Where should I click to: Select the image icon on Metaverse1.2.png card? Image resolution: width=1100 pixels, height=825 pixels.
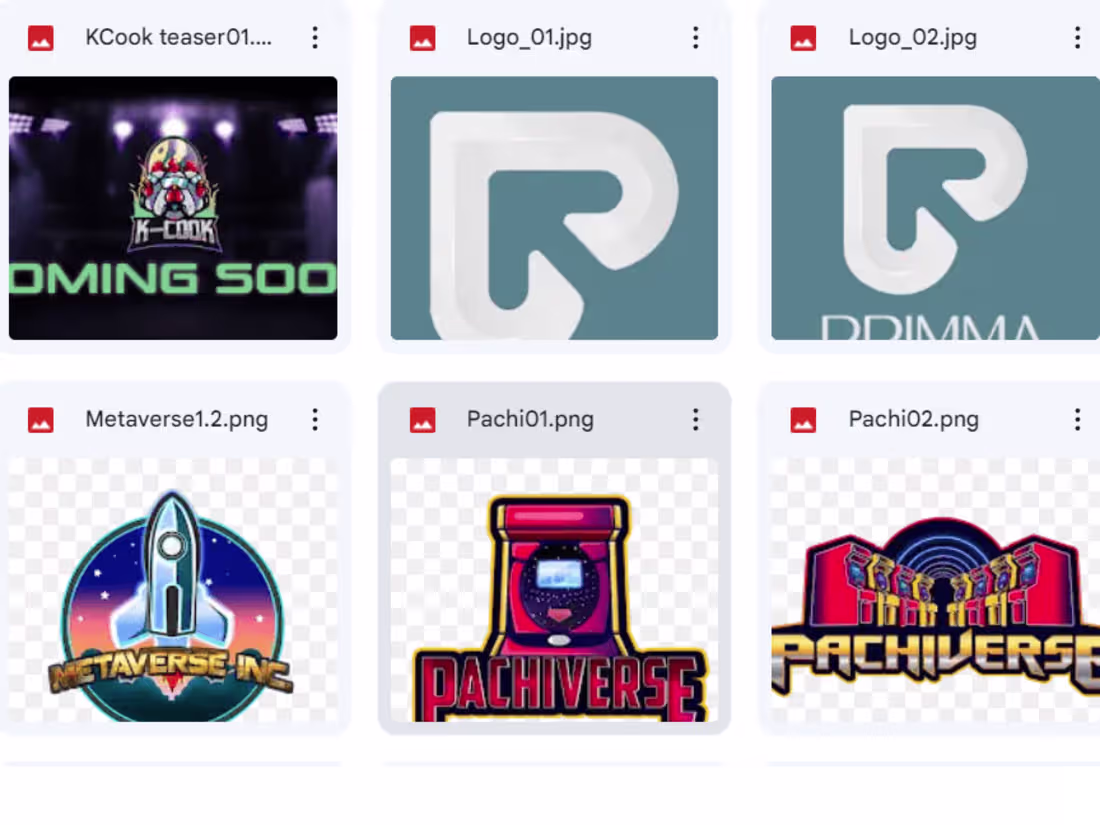39,420
